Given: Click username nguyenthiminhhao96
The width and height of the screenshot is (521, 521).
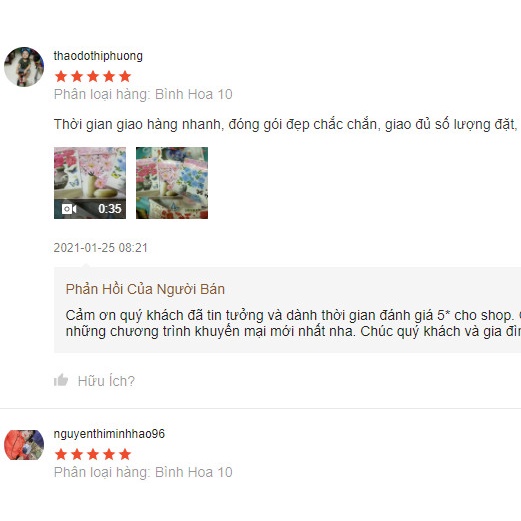Looking at the screenshot, I should [x=109, y=434].
